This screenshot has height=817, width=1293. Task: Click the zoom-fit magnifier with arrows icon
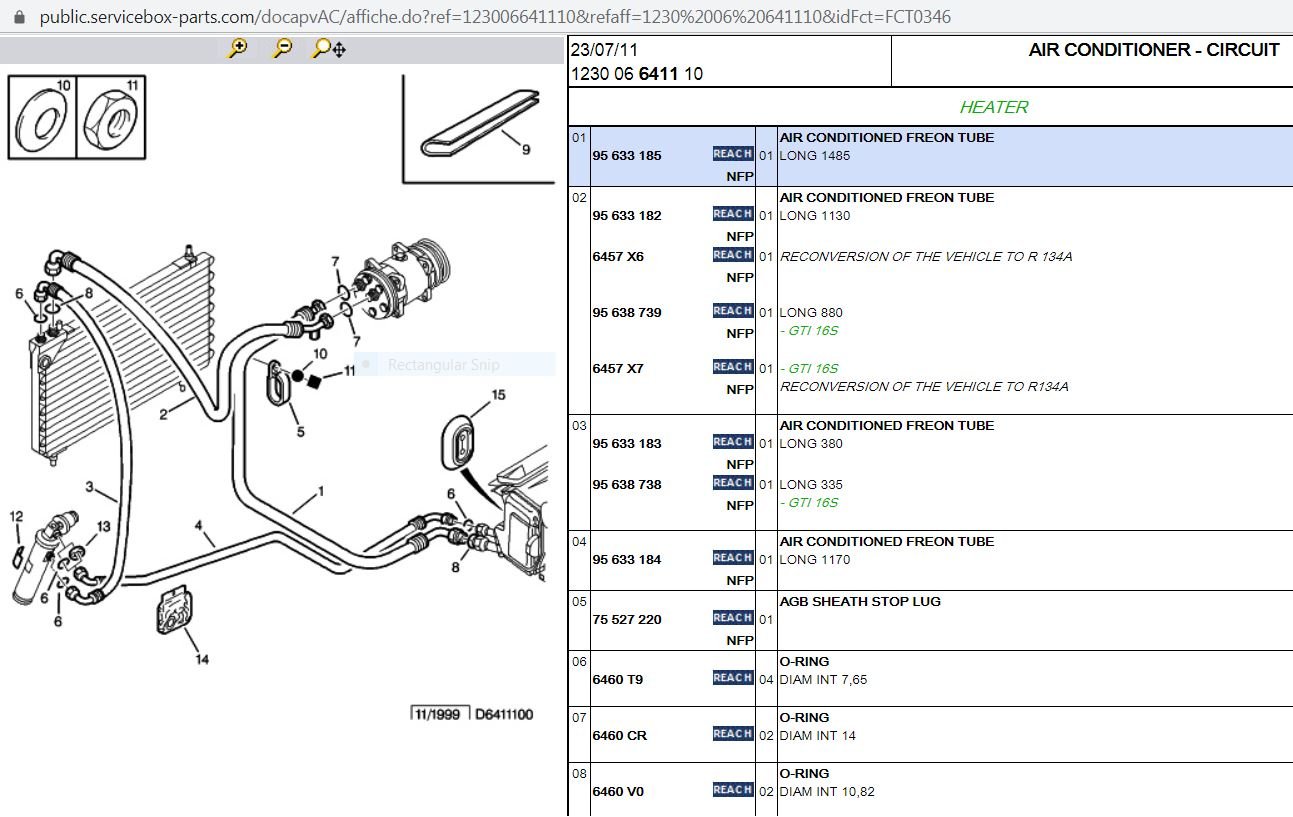(329, 48)
